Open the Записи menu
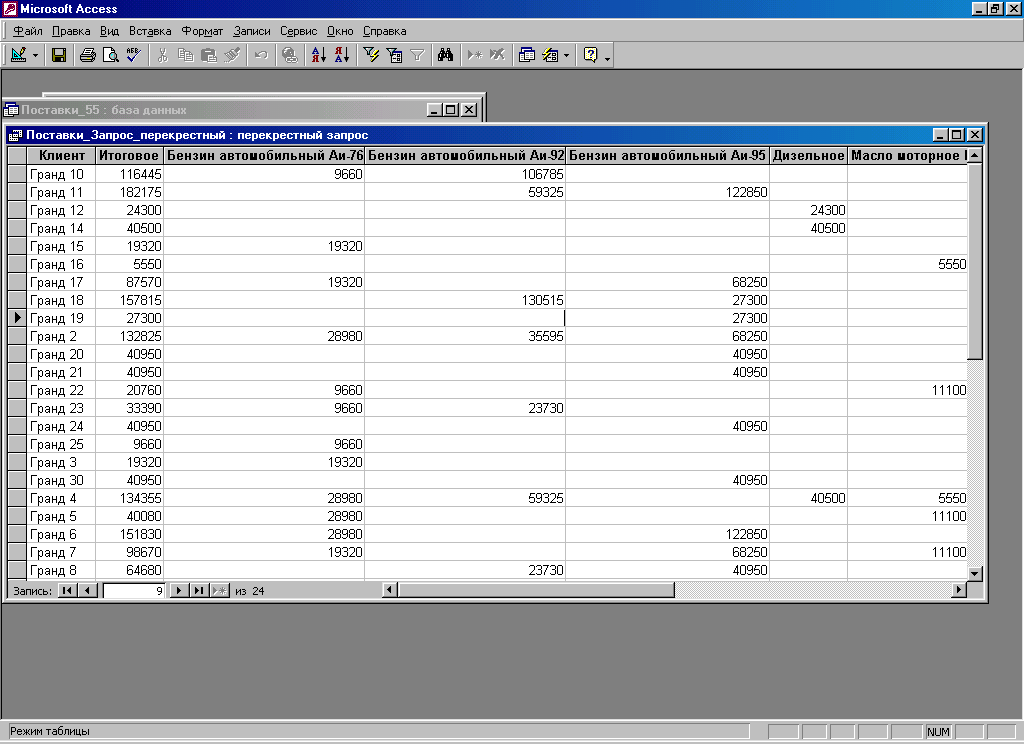 (251, 31)
